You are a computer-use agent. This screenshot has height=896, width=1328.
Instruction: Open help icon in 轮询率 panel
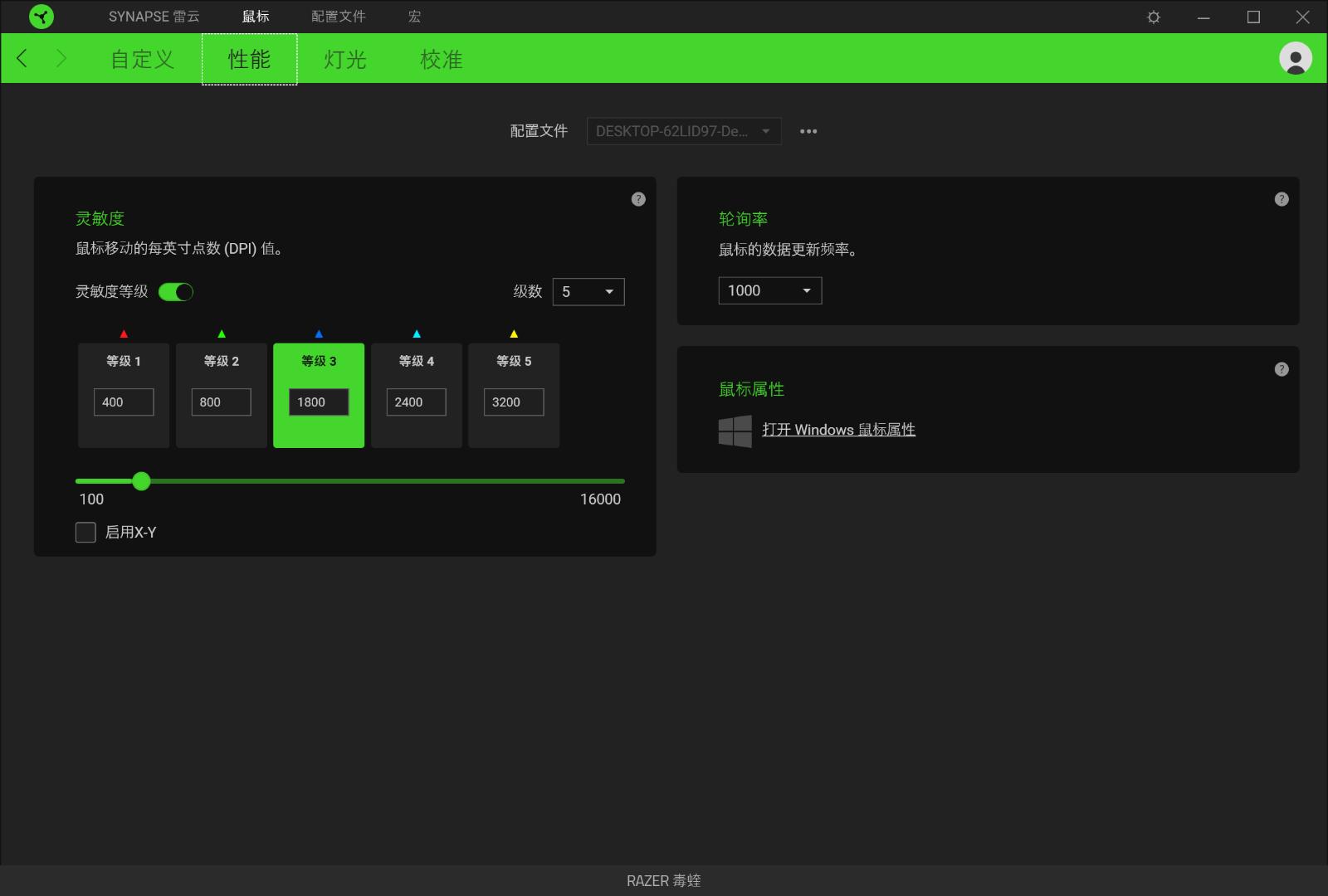point(1282,200)
